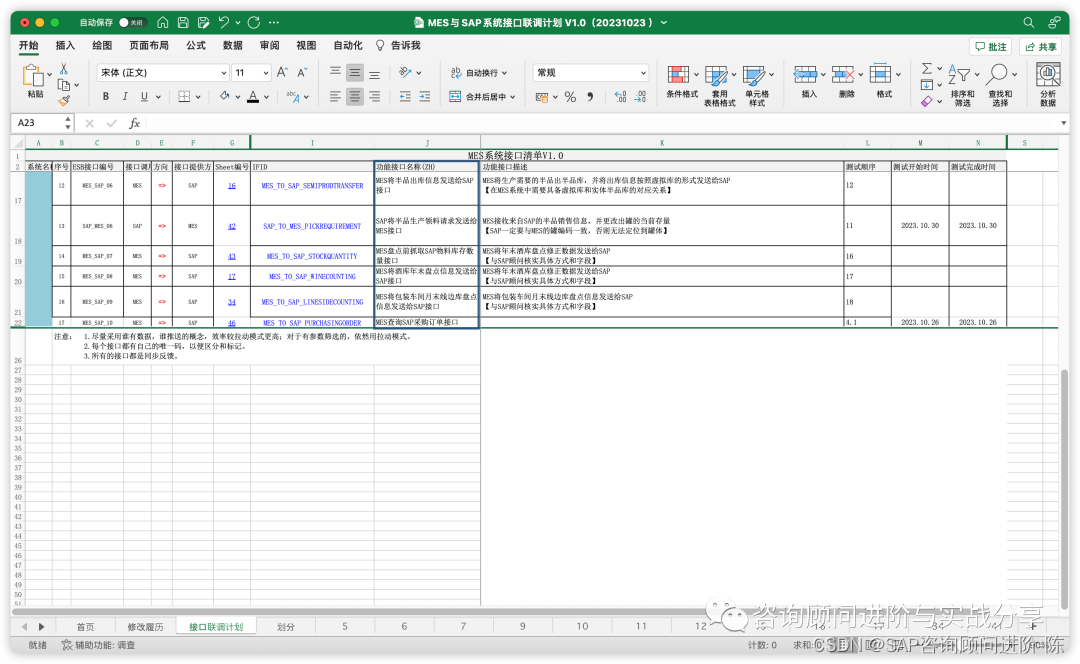Open the link MES_TO_SAP_SEMIPRODTRANSFER
The image size is (1080, 664).
point(312,186)
